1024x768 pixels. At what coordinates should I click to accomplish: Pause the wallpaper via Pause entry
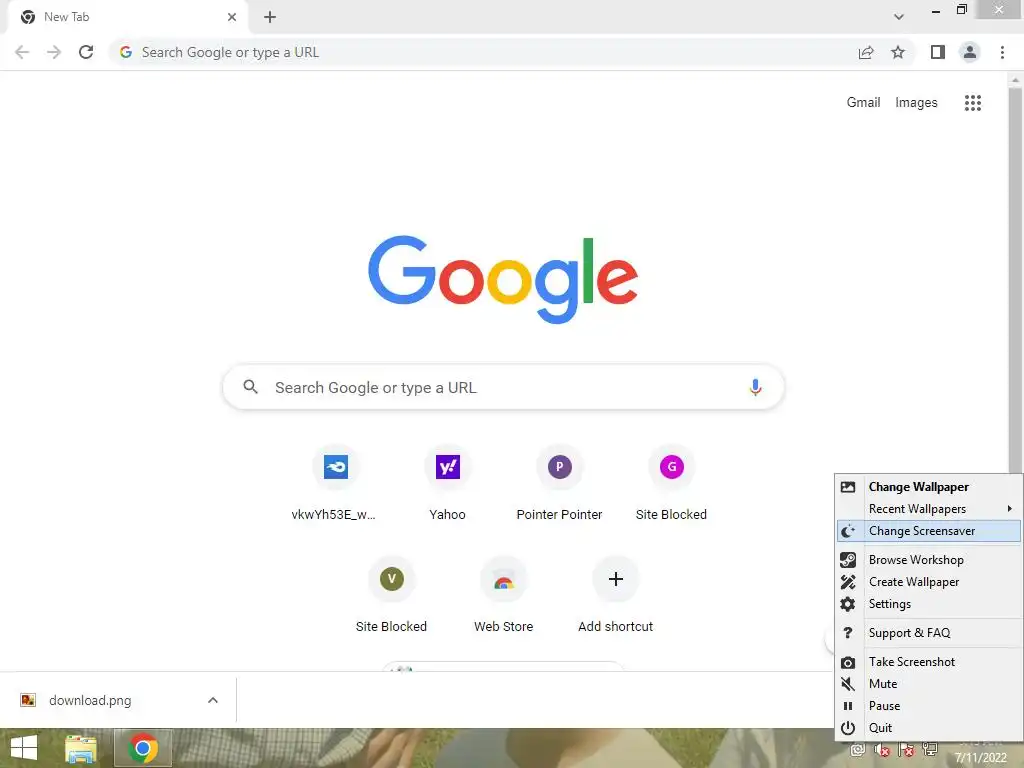point(929,706)
